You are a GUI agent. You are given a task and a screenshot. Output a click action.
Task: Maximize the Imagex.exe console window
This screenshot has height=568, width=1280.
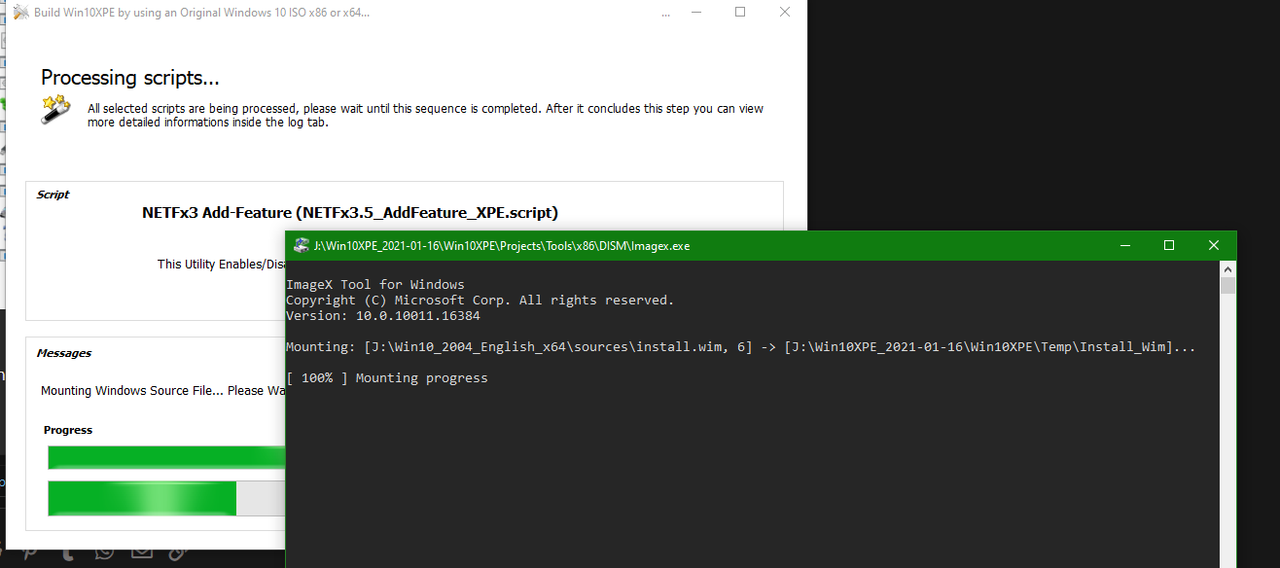click(x=1169, y=246)
